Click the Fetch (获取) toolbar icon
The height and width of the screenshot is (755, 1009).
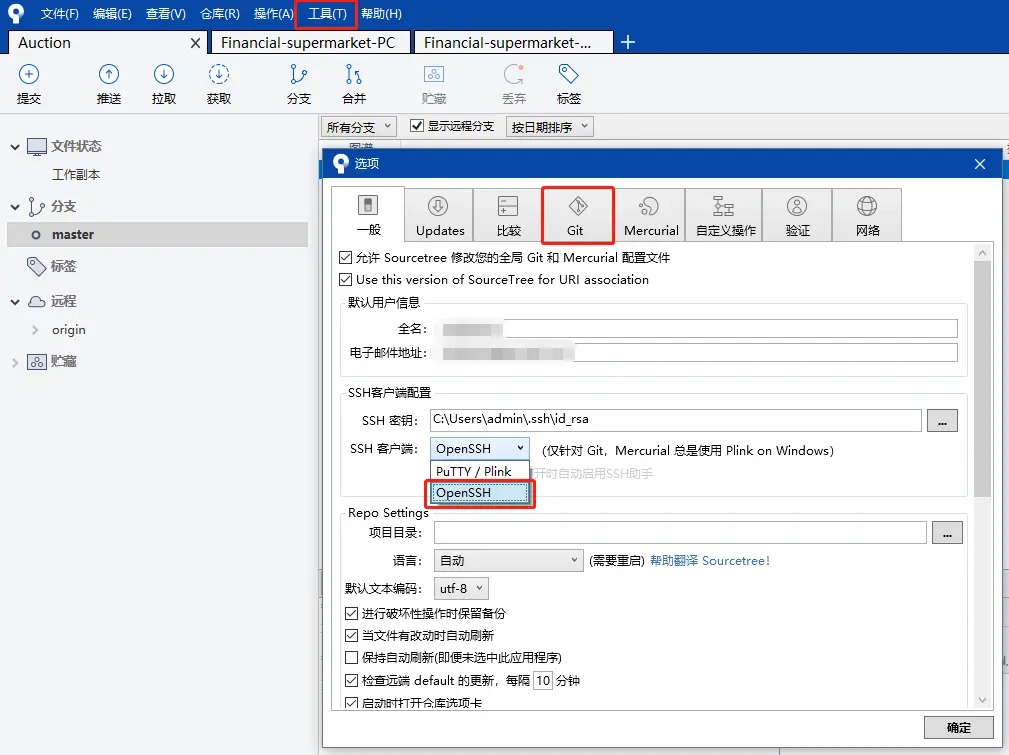[x=219, y=74]
